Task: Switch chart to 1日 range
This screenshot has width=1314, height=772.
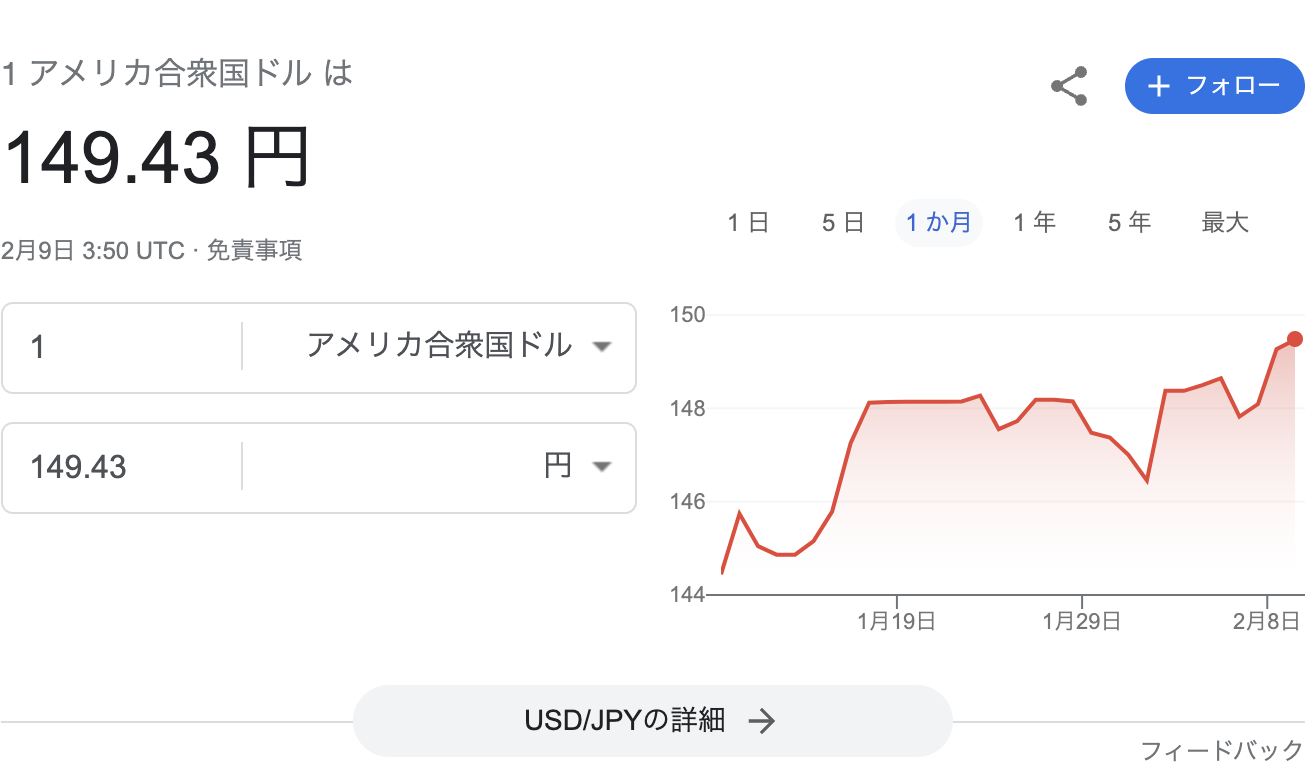Action: tap(748, 222)
